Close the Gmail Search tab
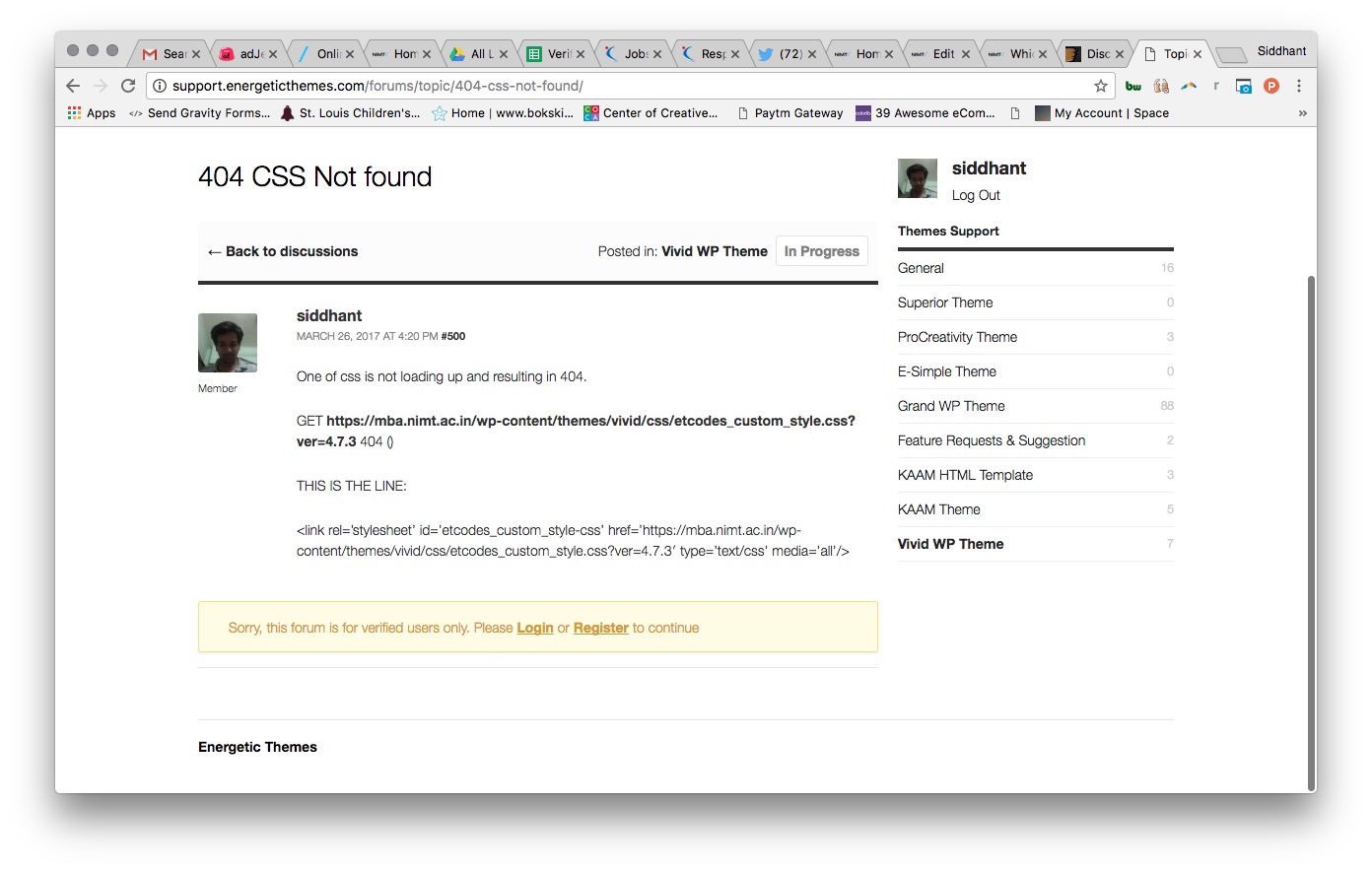Viewport: 1372px width, 872px height. 196,54
